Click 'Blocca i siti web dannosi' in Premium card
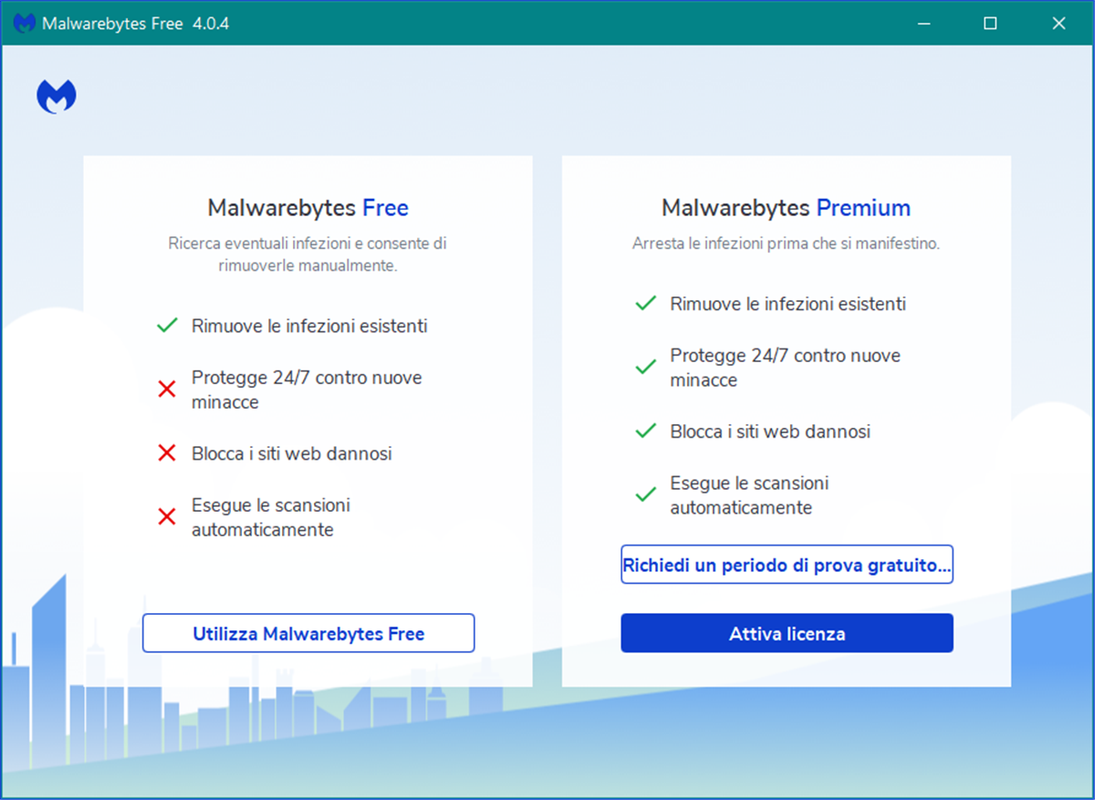The width and height of the screenshot is (1095, 800). pyautogui.click(x=770, y=431)
